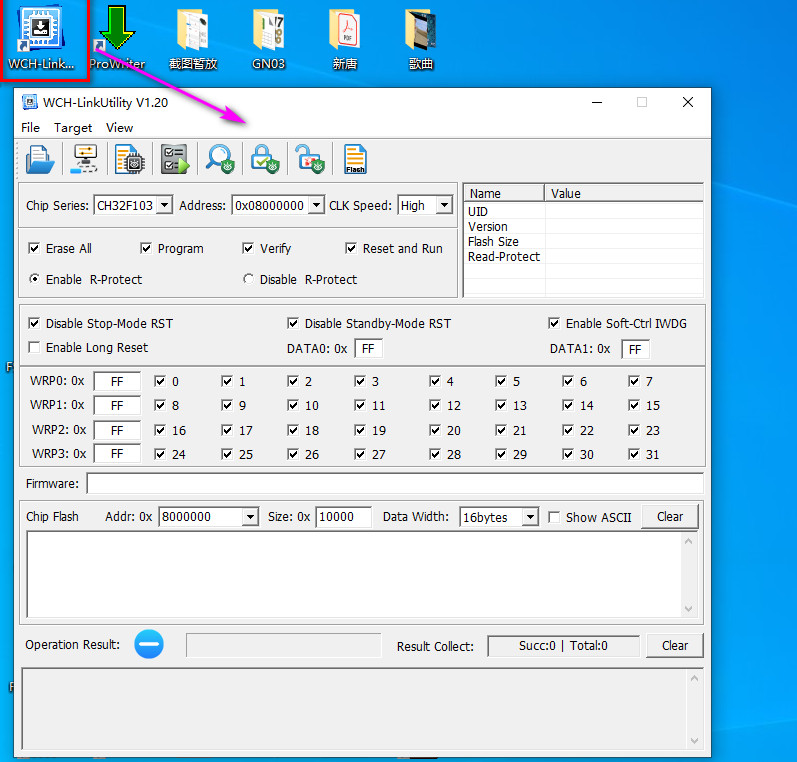Expand the Address 0x08000000 dropdown
The height and width of the screenshot is (762, 797).
coord(316,205)
